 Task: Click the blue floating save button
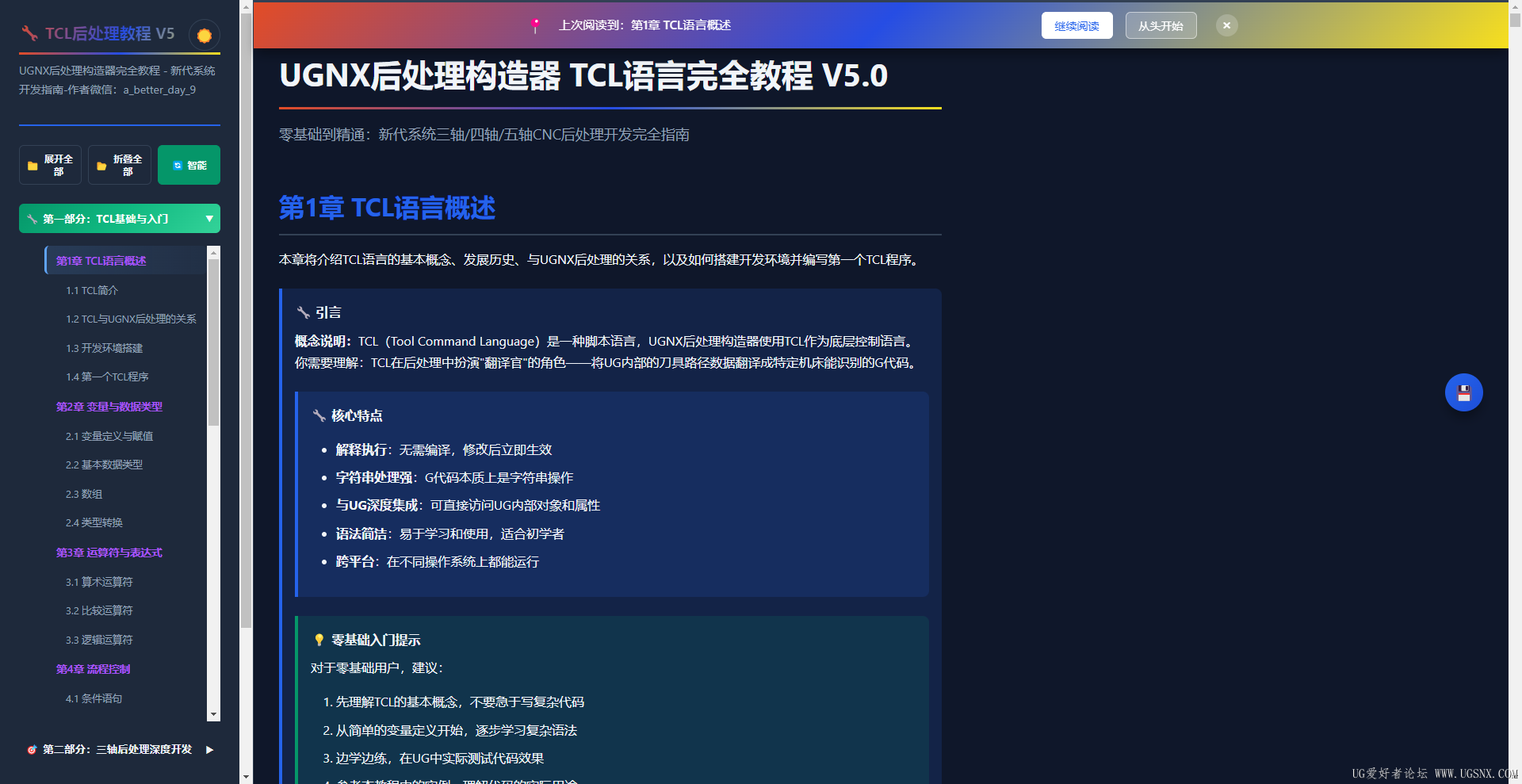click(1463, 392)
